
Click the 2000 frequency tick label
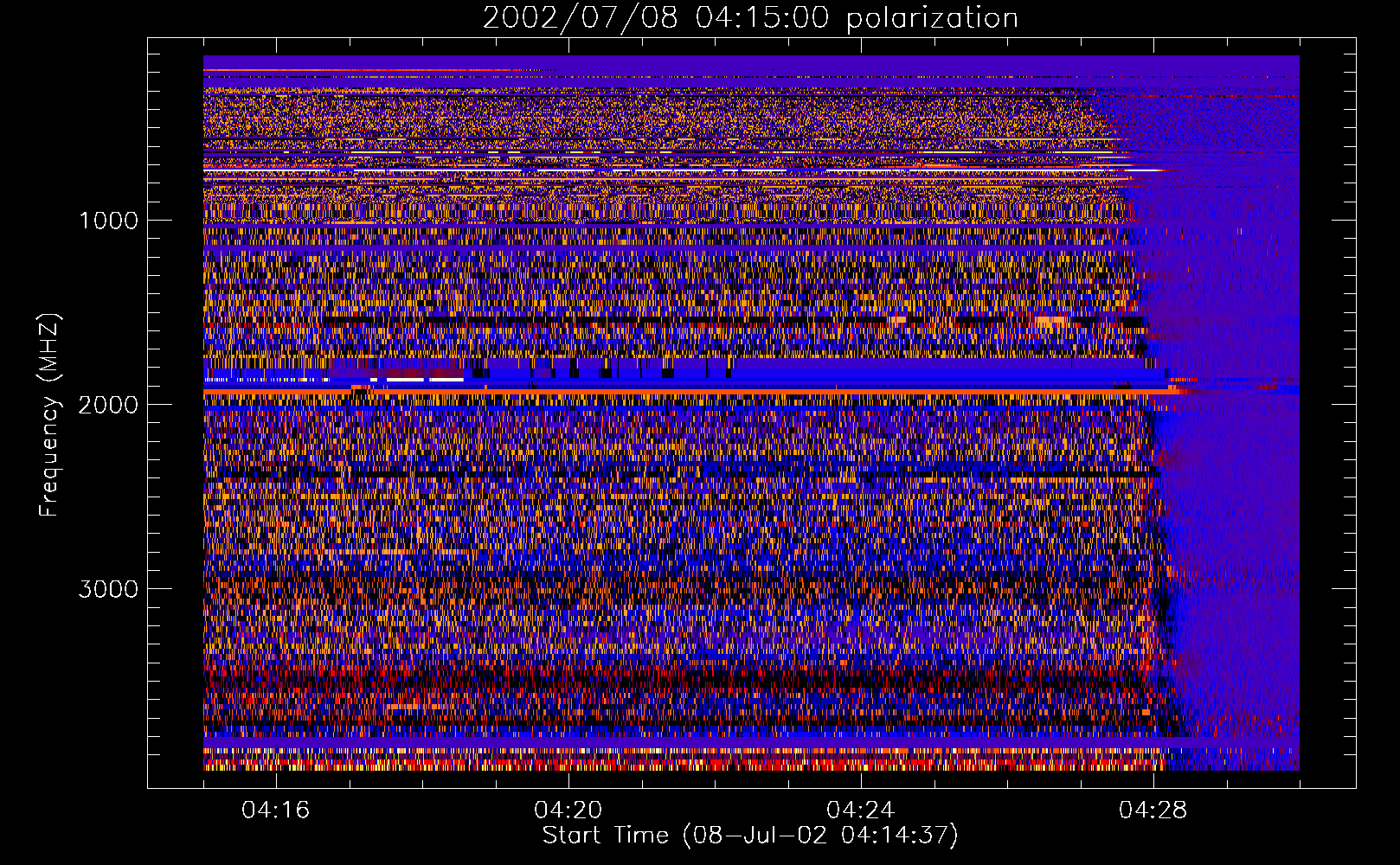pos(108,405)
